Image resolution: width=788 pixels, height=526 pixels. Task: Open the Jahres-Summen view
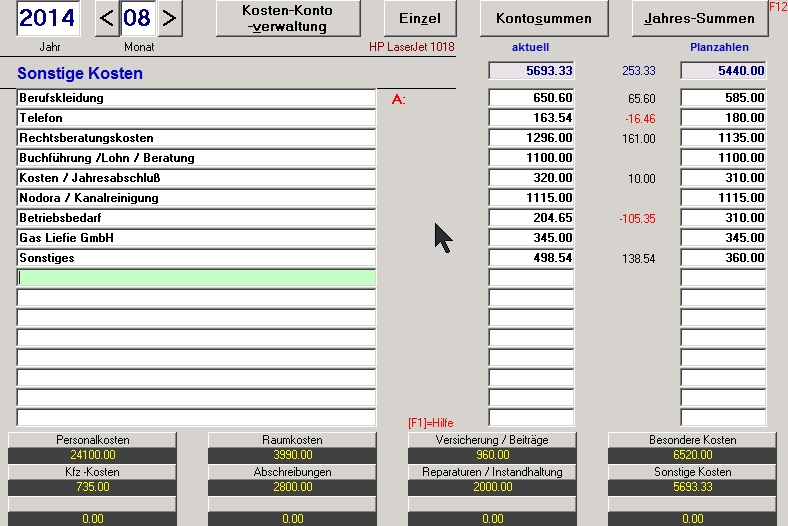699,18
